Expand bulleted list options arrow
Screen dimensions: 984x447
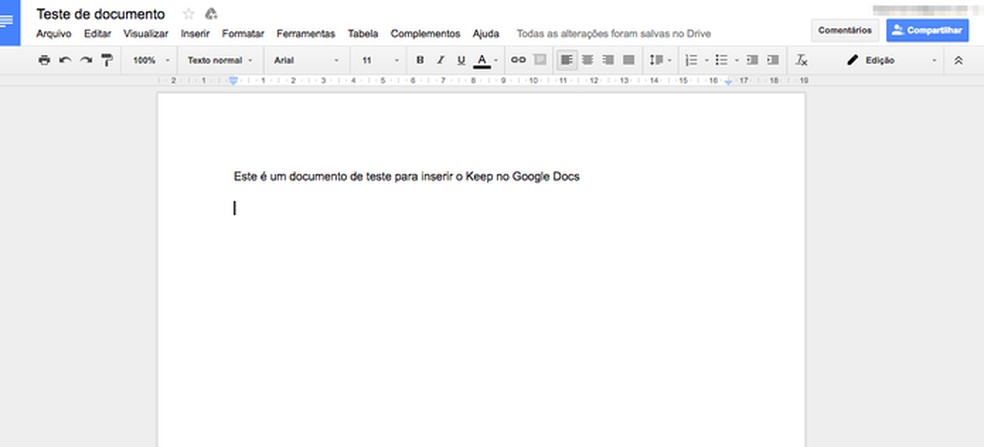[737, 61]
